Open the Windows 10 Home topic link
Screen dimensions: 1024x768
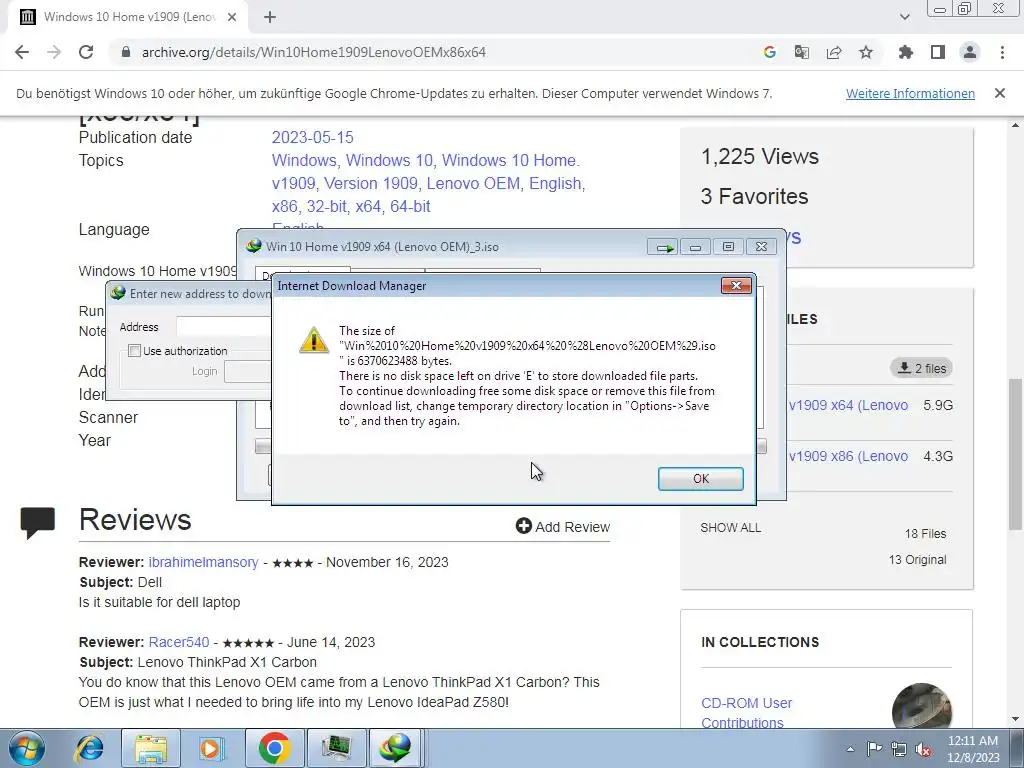pos(509,160)
